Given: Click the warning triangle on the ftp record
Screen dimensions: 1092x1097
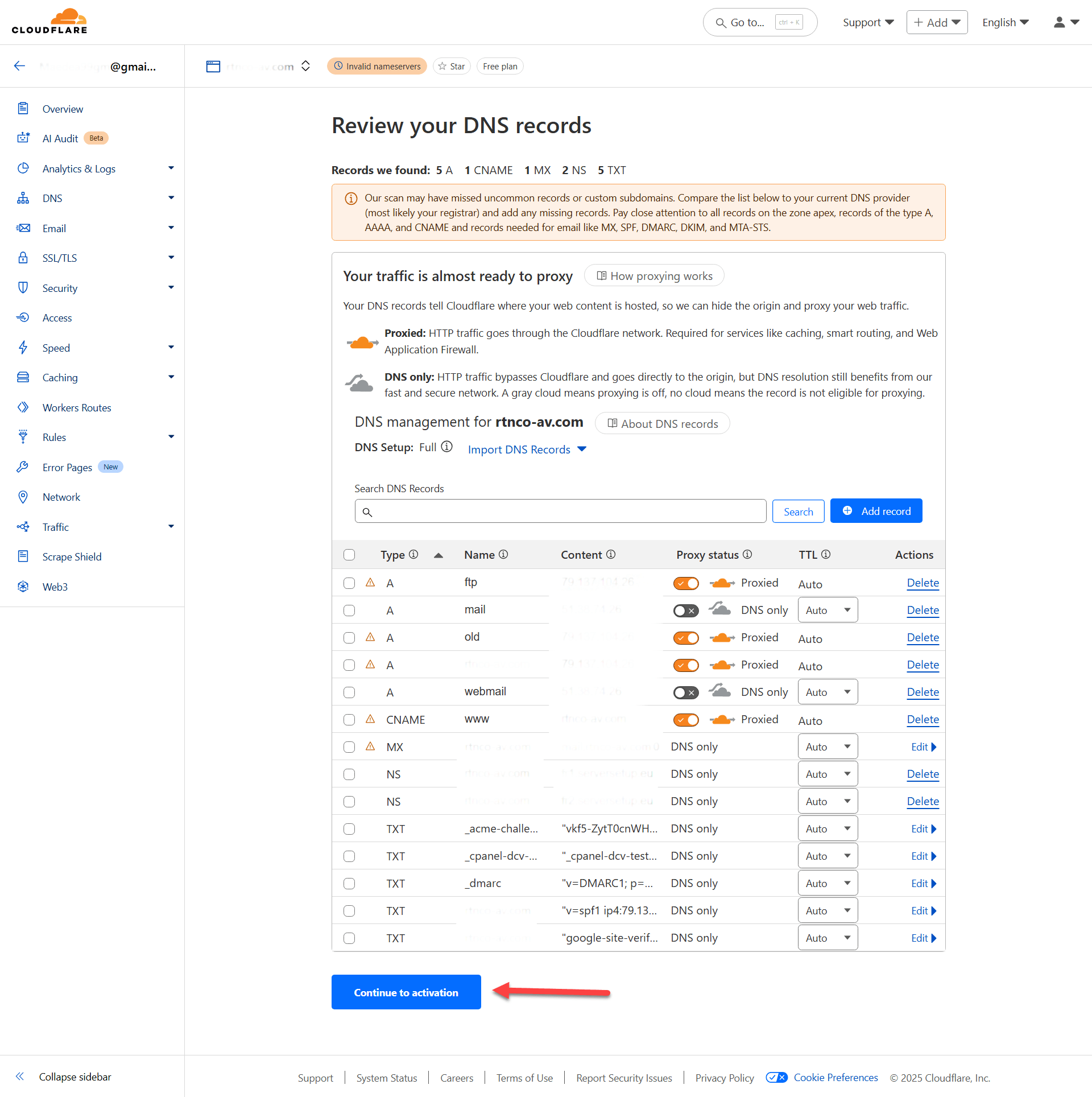Looking at the screenshot, I should click(370, 582).
